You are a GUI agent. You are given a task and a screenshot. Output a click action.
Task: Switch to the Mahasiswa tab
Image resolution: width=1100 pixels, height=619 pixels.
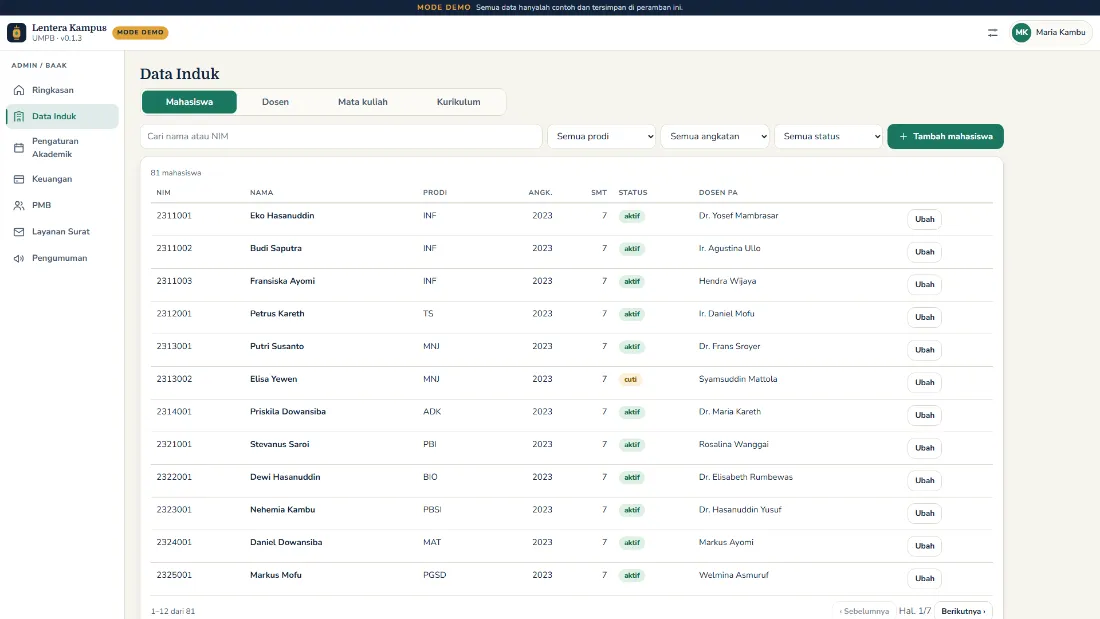point(189,102)
